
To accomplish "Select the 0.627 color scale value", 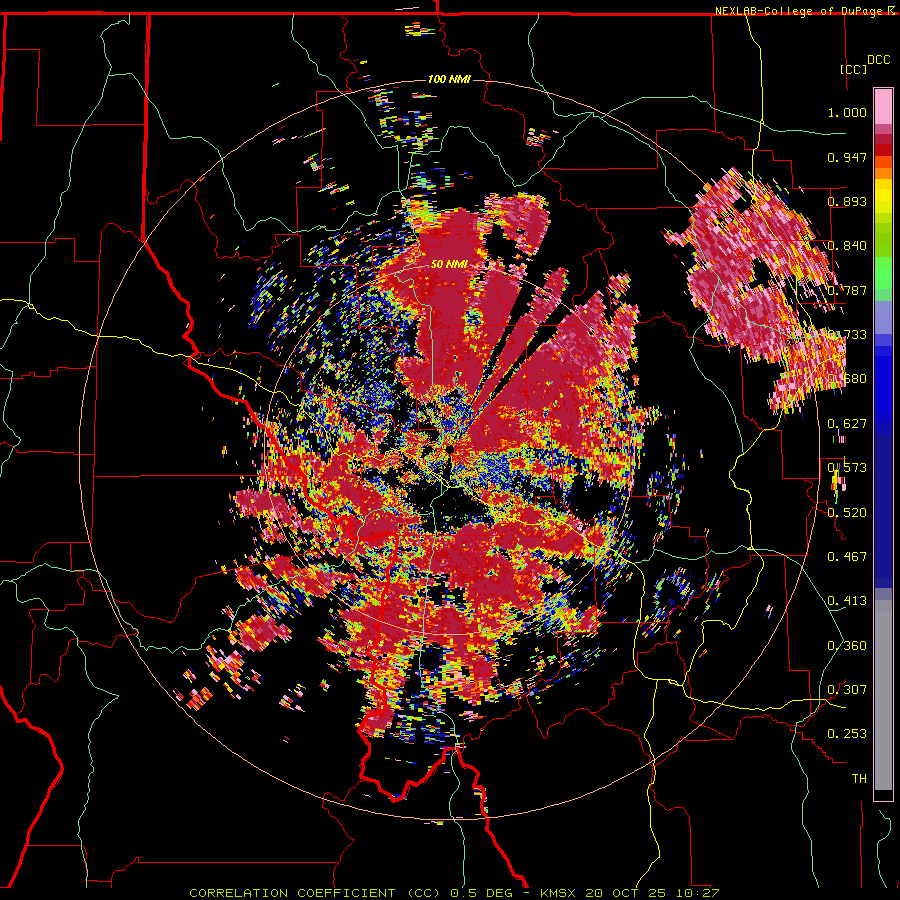I will click(x=847, y=424).
